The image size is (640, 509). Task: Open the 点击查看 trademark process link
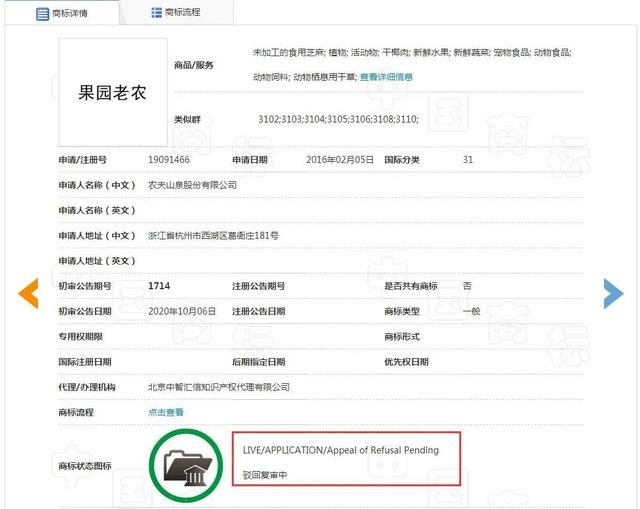pos(166,412)
